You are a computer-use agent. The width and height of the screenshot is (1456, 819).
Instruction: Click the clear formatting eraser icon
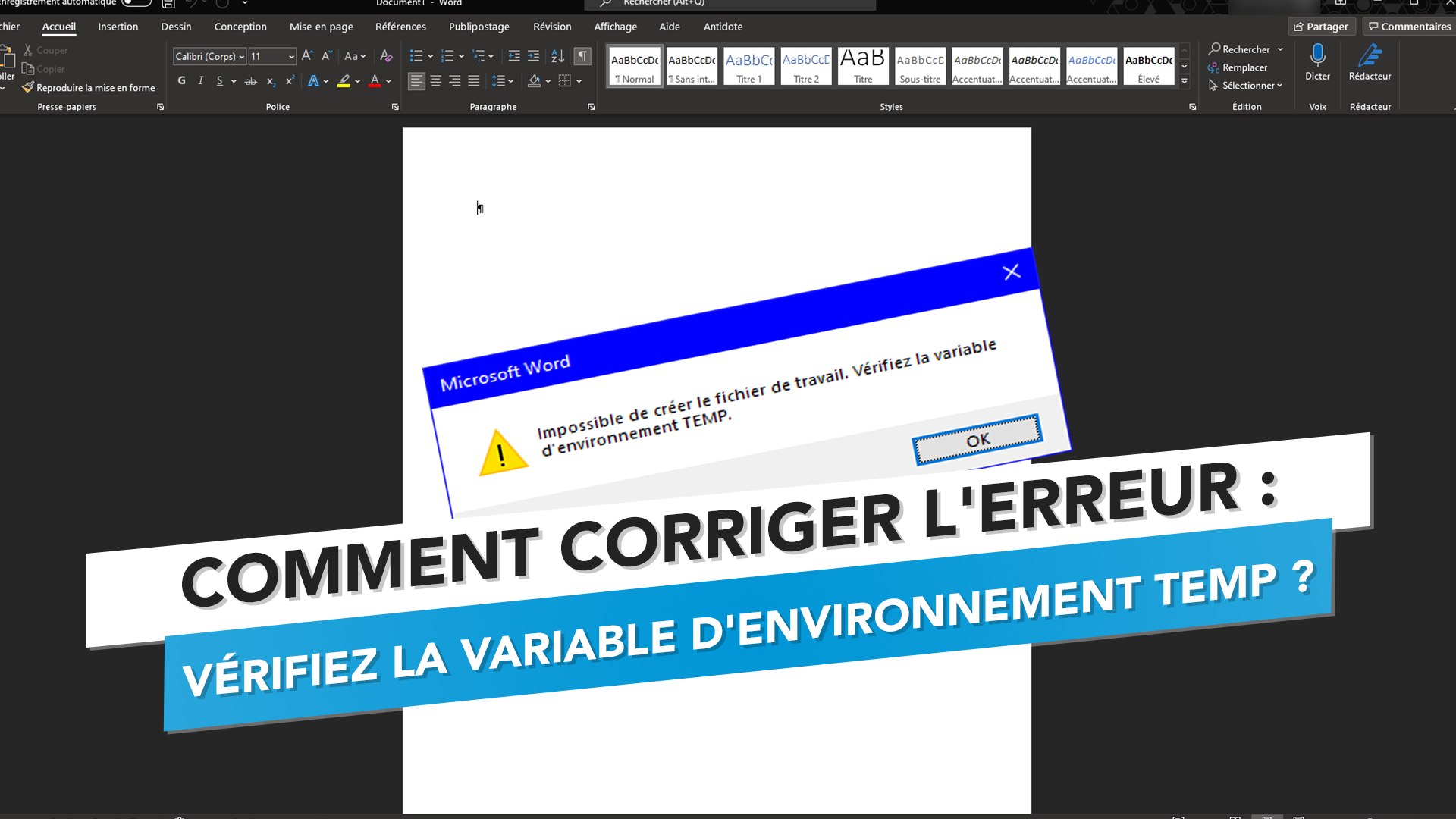coord(386,56)
